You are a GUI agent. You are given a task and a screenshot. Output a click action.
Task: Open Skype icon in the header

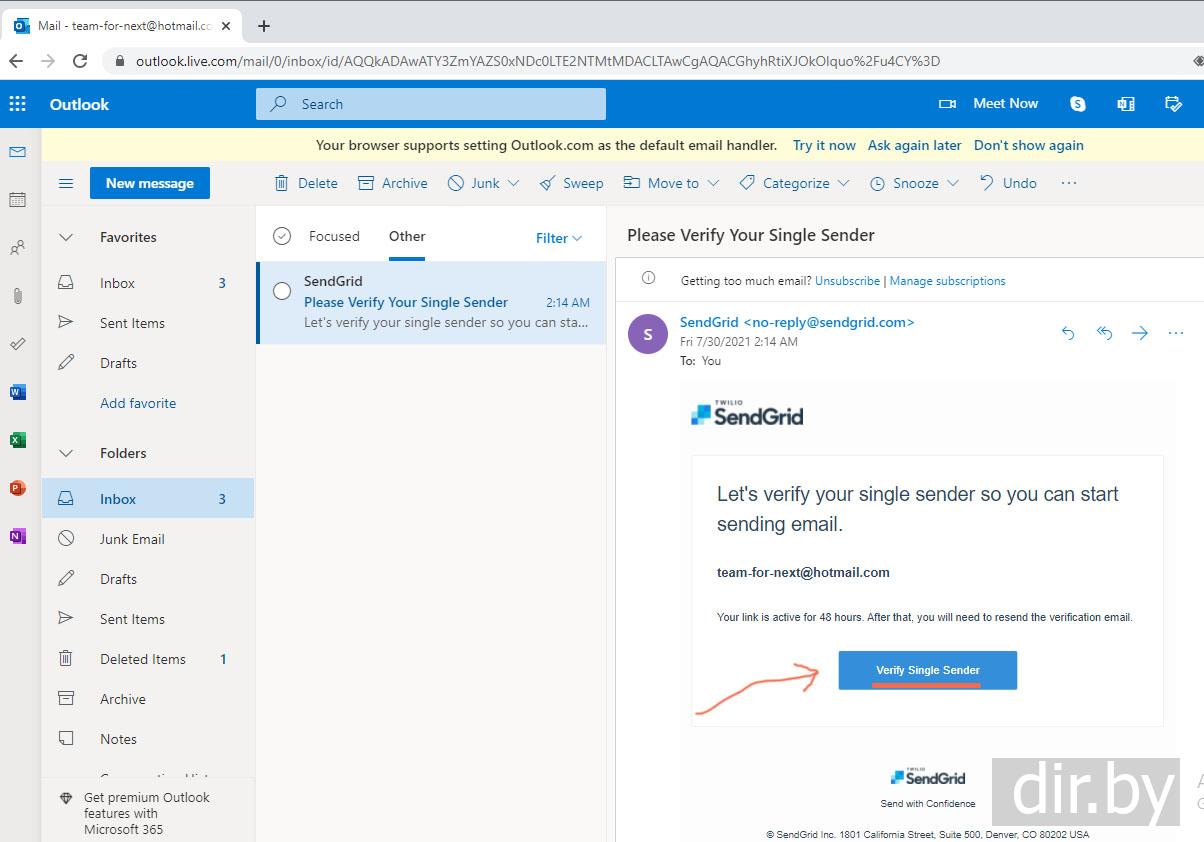(1077, 104)
